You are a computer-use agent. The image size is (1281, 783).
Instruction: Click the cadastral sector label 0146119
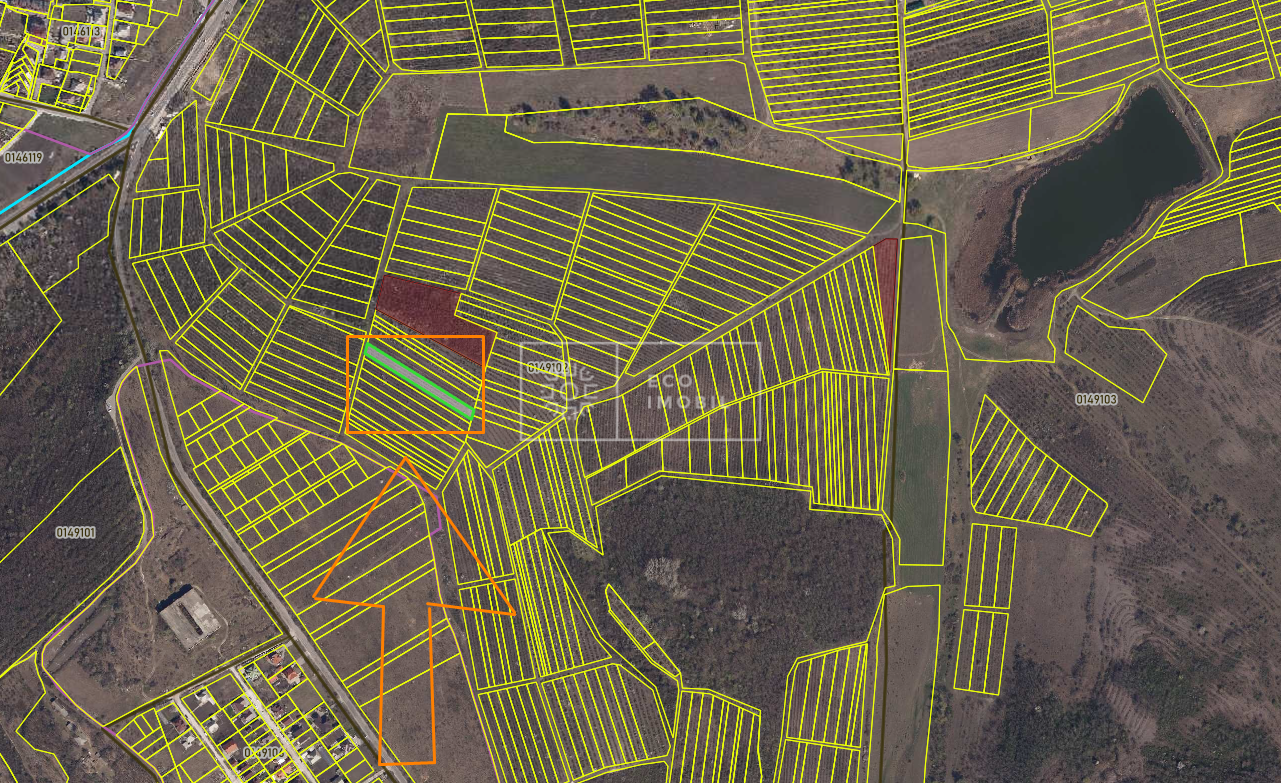point(23,157)
